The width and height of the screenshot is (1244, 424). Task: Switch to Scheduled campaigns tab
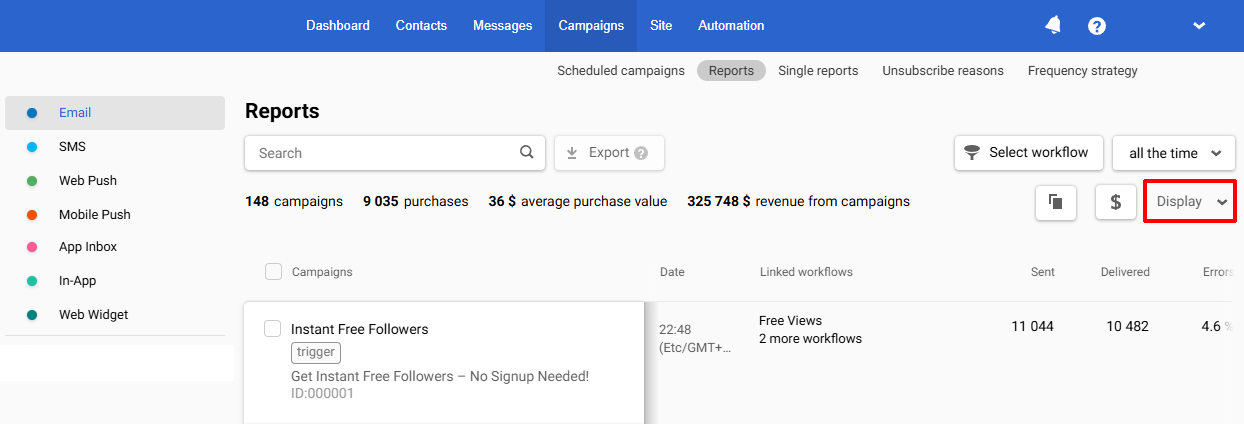(621, 71)
